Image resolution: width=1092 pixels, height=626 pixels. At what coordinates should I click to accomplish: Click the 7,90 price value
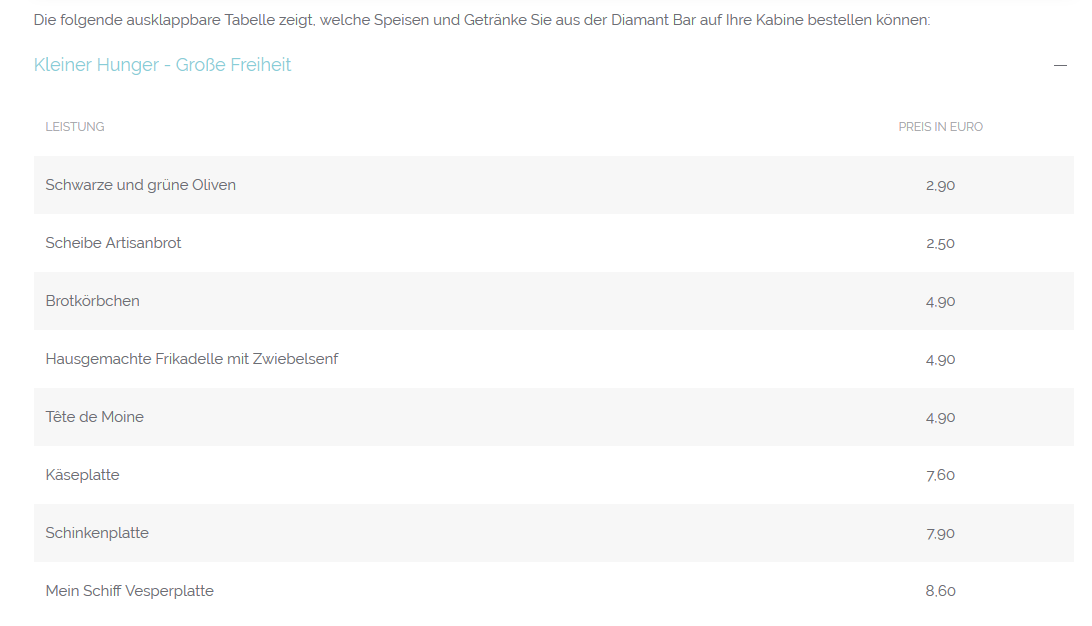coord(940,533)
